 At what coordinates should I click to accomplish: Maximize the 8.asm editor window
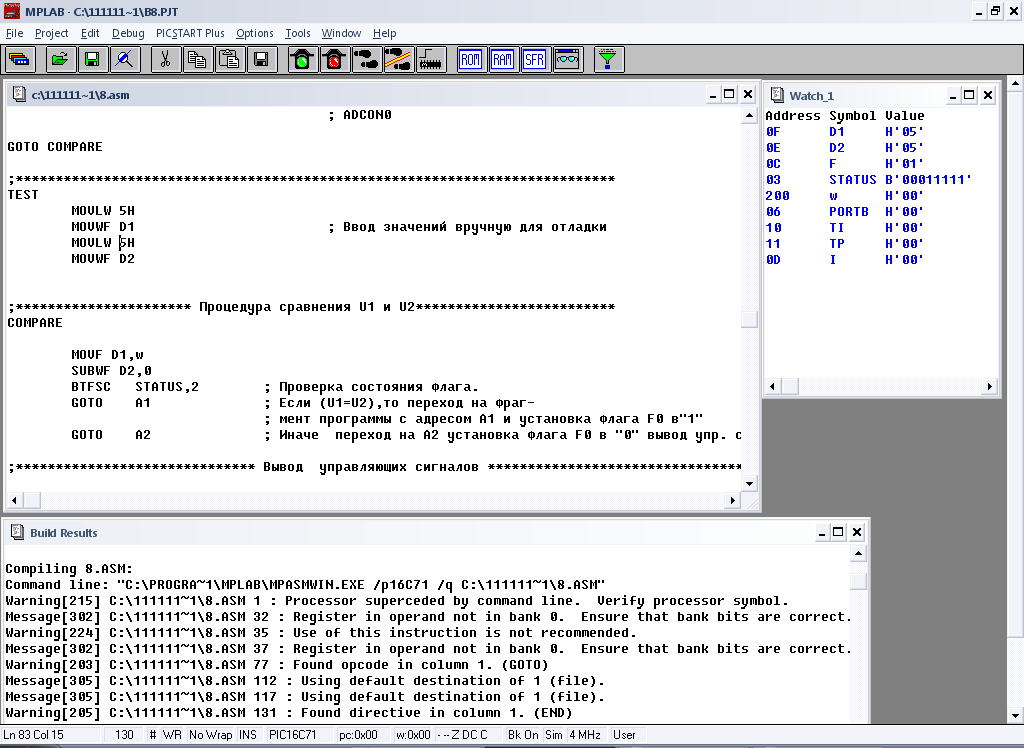[x=729, y=94]
